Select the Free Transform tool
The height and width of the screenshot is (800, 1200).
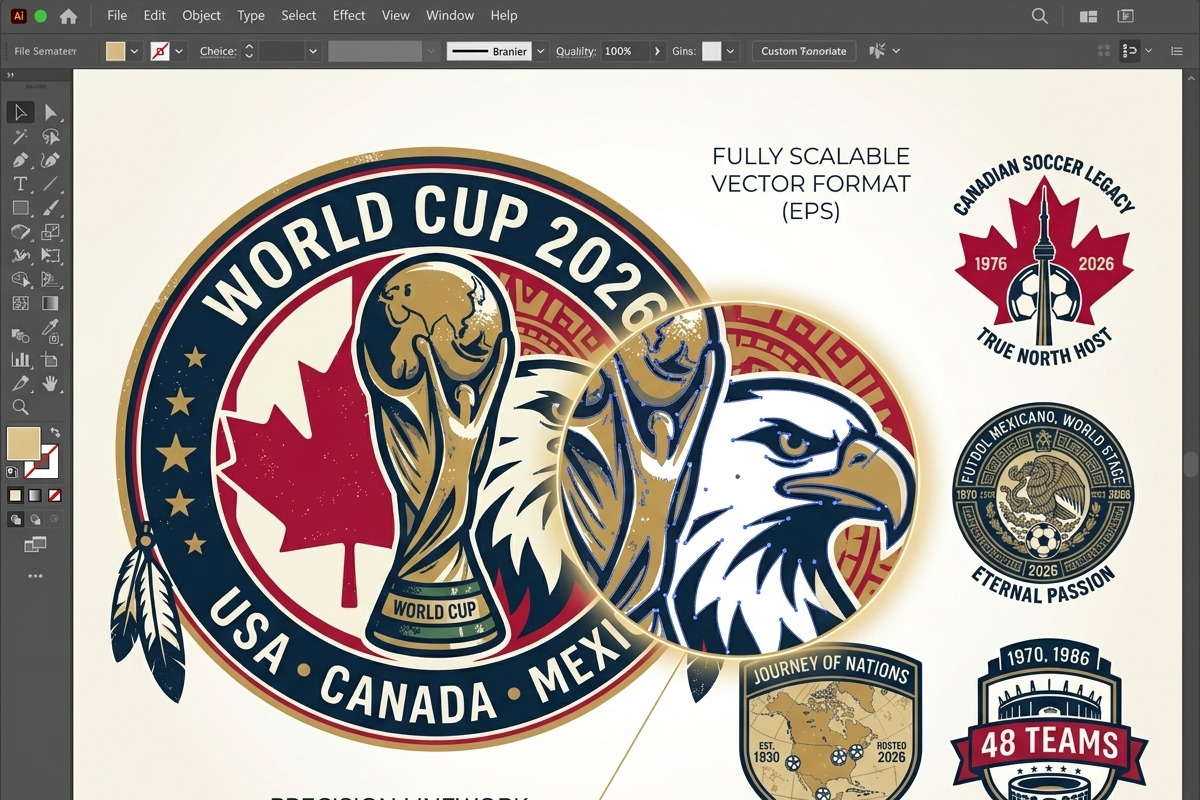coord(50,256)
